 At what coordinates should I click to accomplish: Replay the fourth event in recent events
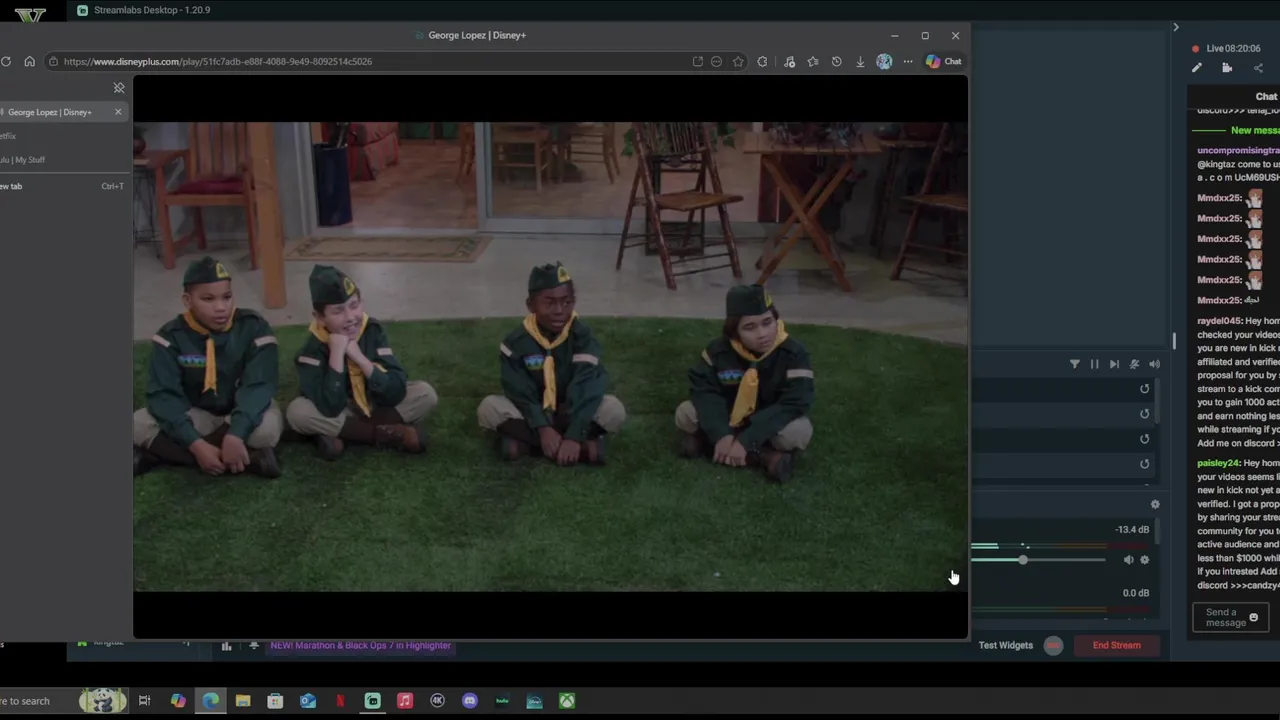click(1145, 464)
